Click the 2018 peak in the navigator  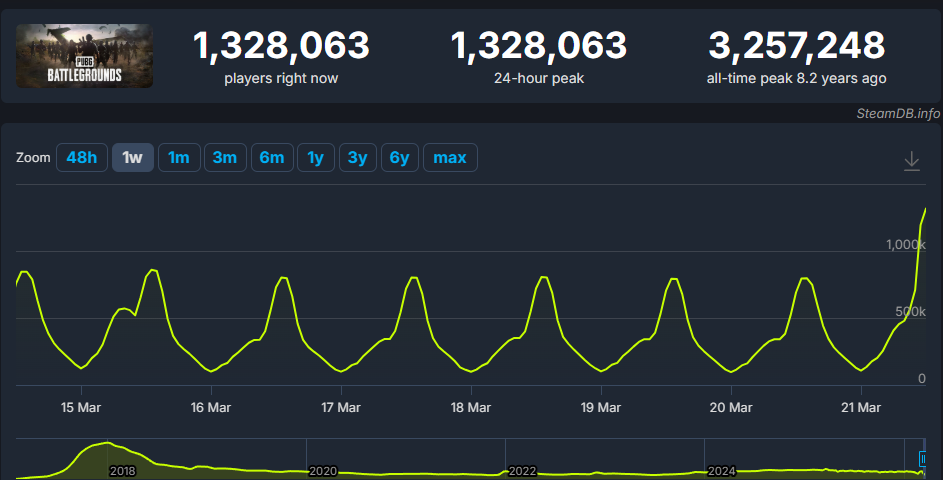(x=107, y=446)
